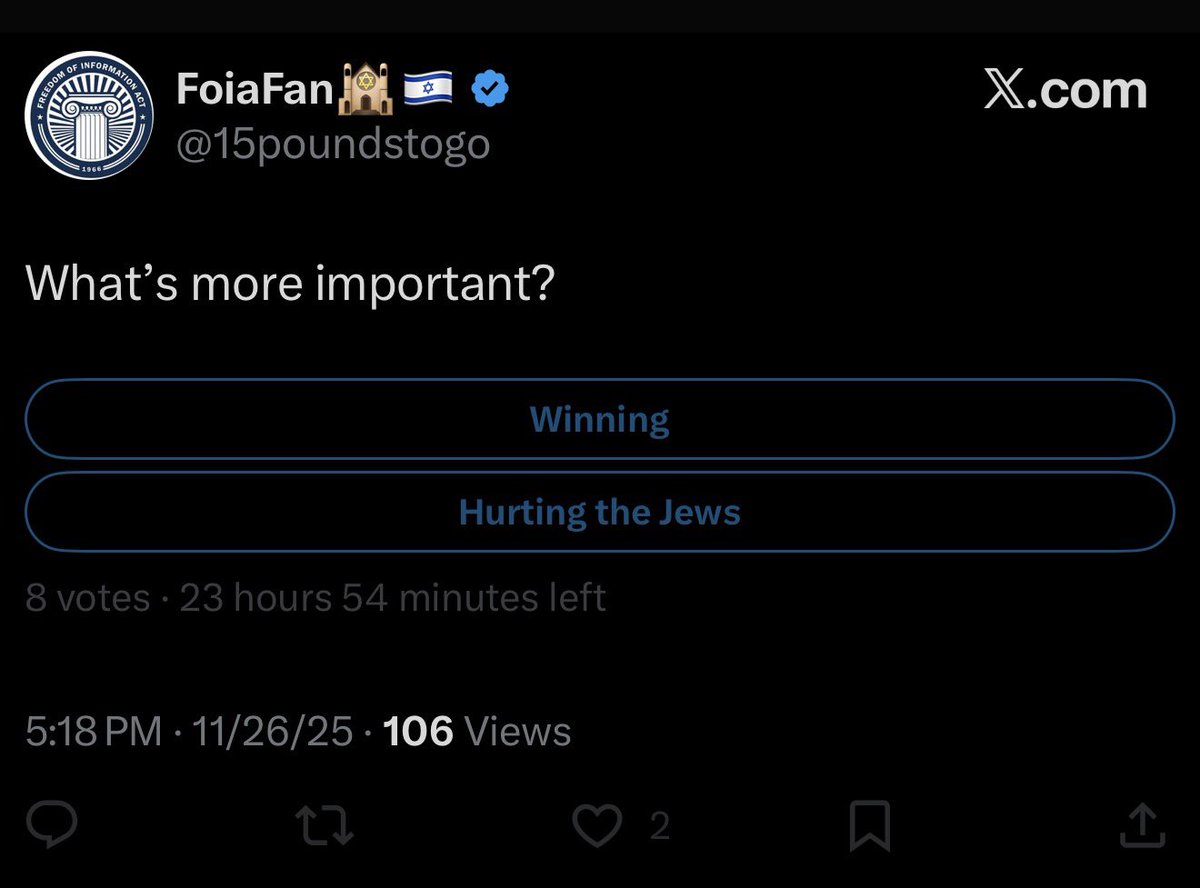View the 106 Views analytics
Viewport: 1200px width, 888px height.
(477, 732)
